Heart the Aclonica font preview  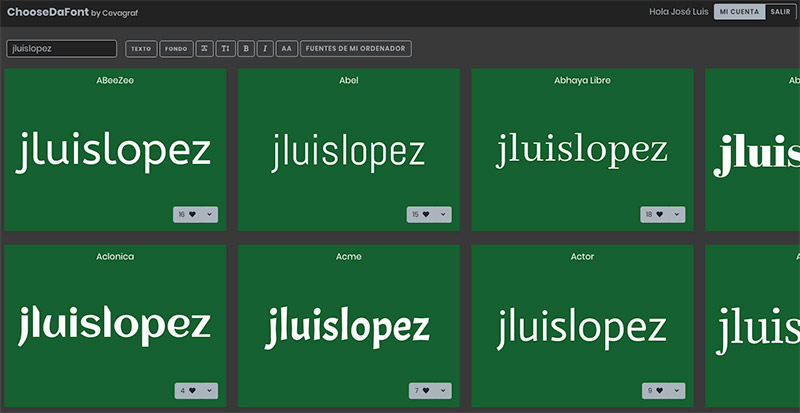192,391
